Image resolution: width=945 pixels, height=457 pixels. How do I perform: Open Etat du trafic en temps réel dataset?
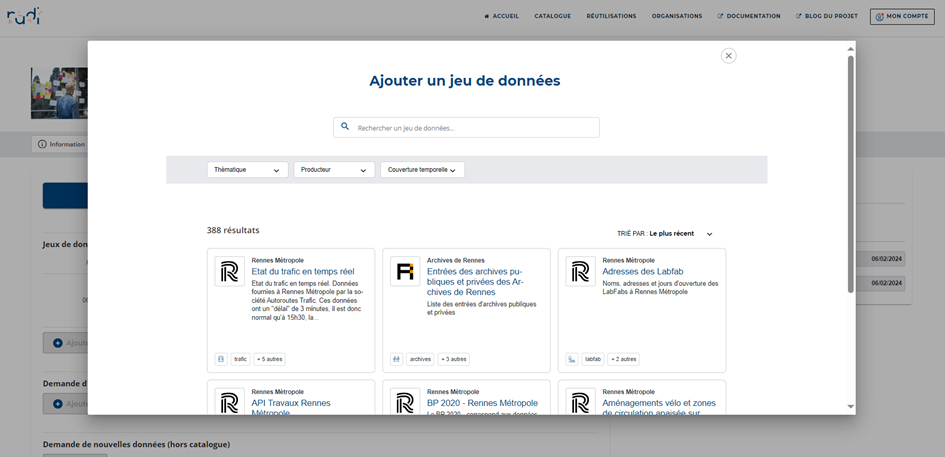coord(303,271)
